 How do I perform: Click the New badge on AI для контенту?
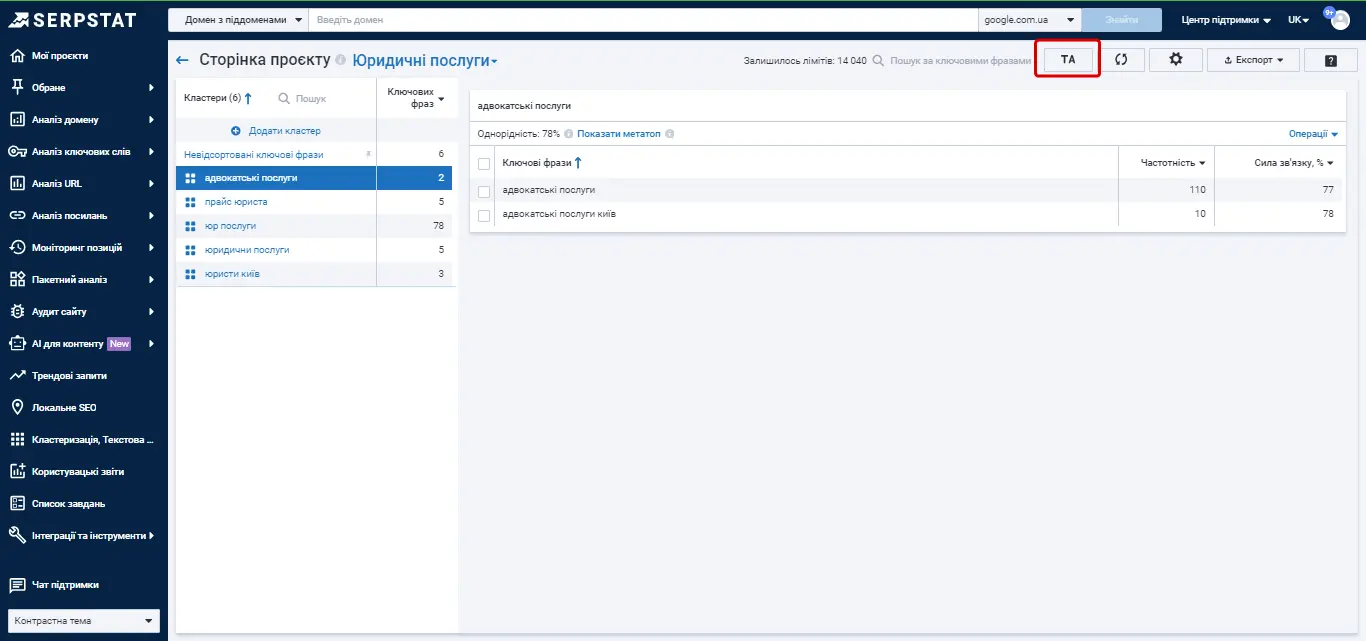click(x=120, y=344)
